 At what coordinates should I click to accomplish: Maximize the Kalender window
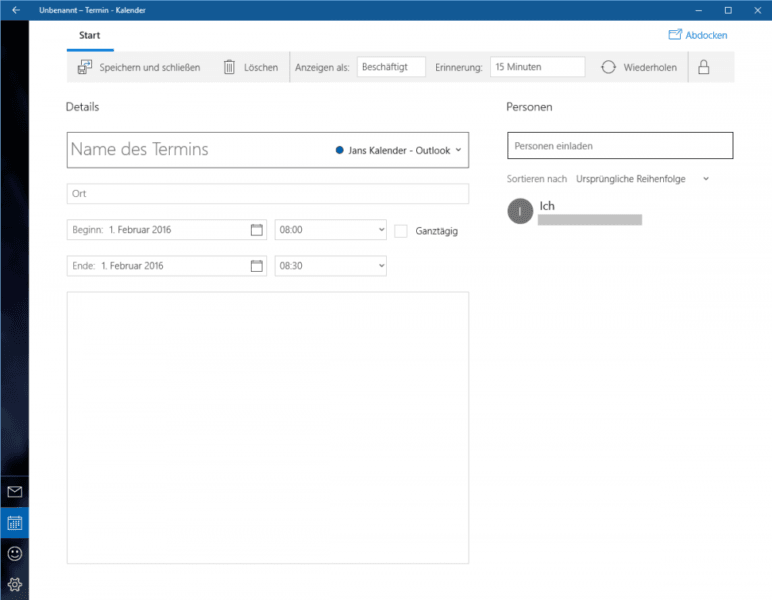tap(728, 10)
